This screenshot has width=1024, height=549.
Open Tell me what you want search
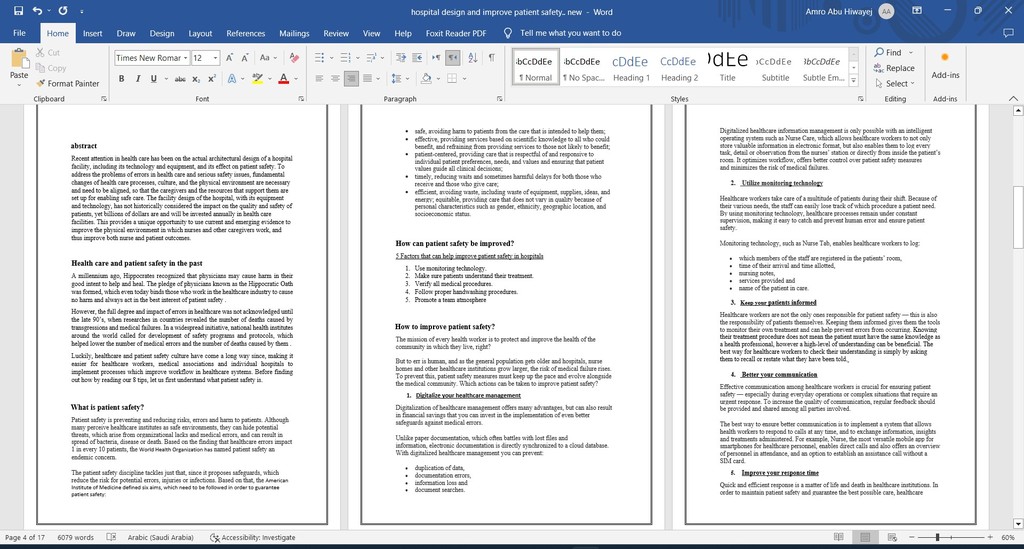[x=563, y=33]
